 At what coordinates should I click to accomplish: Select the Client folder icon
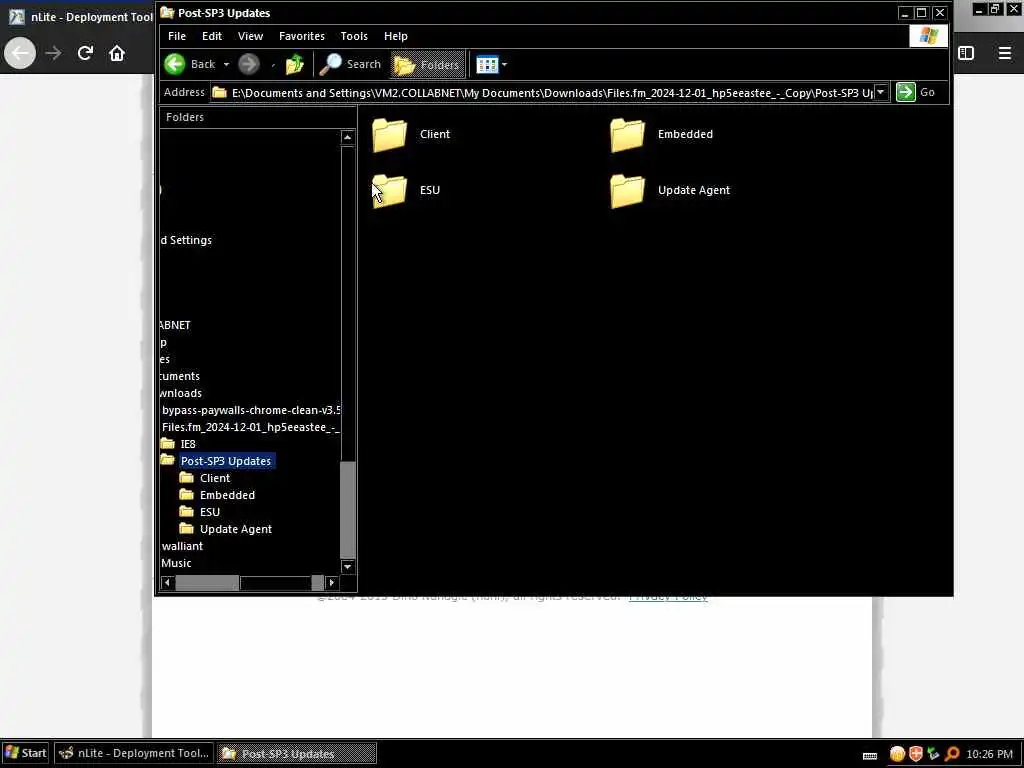pyautogui.click(x=389, y=135)
